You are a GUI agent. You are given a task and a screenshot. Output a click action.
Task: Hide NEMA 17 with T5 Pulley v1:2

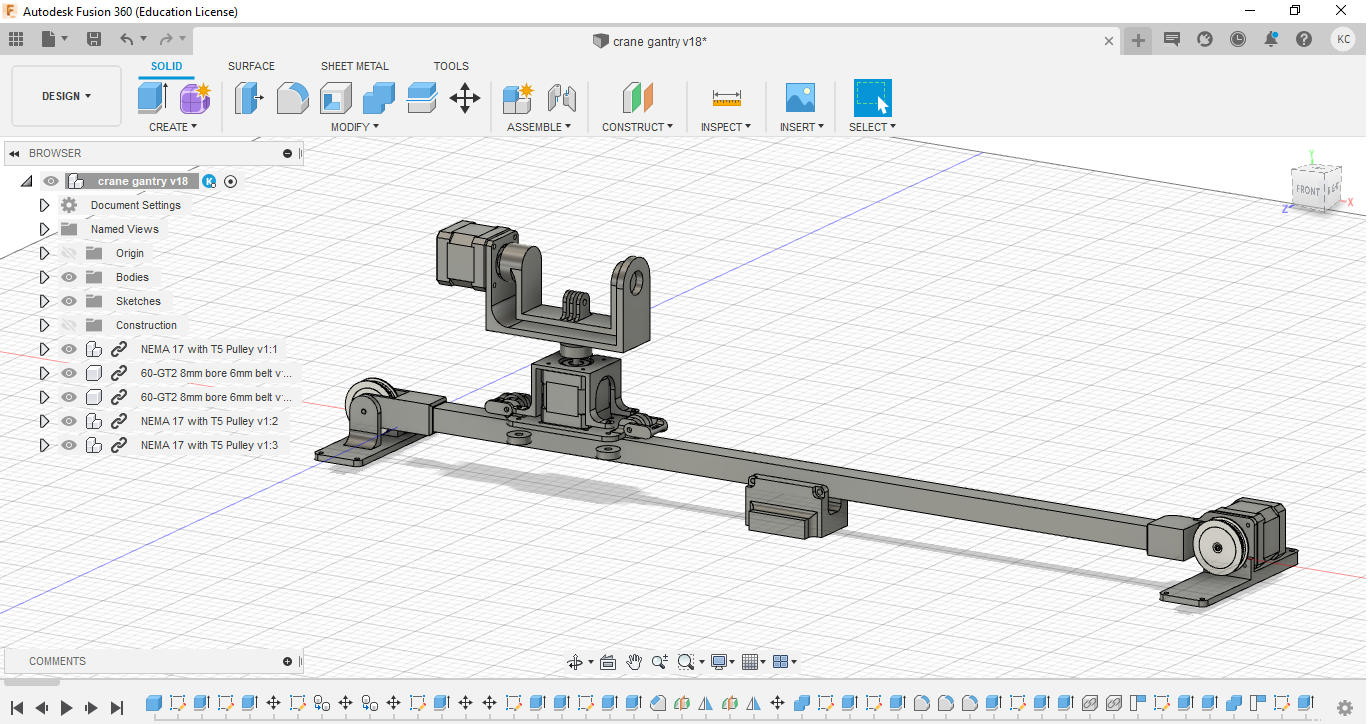pyautogui.click(x=69, y=421)
